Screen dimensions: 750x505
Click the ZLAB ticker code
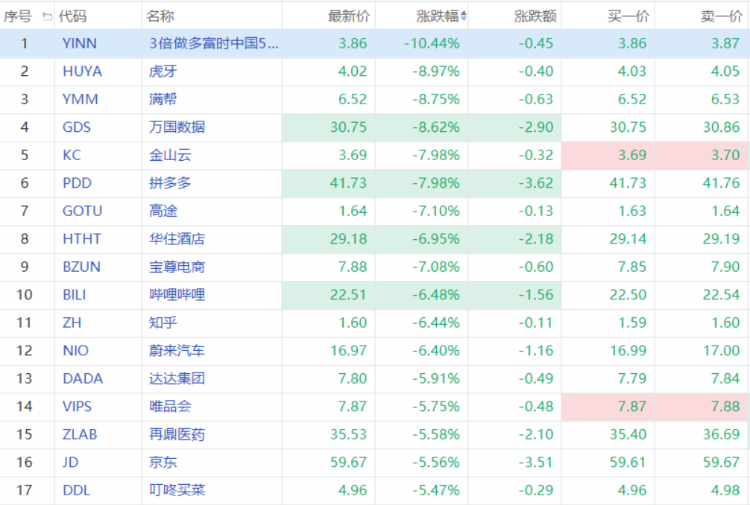click(80, 435)
